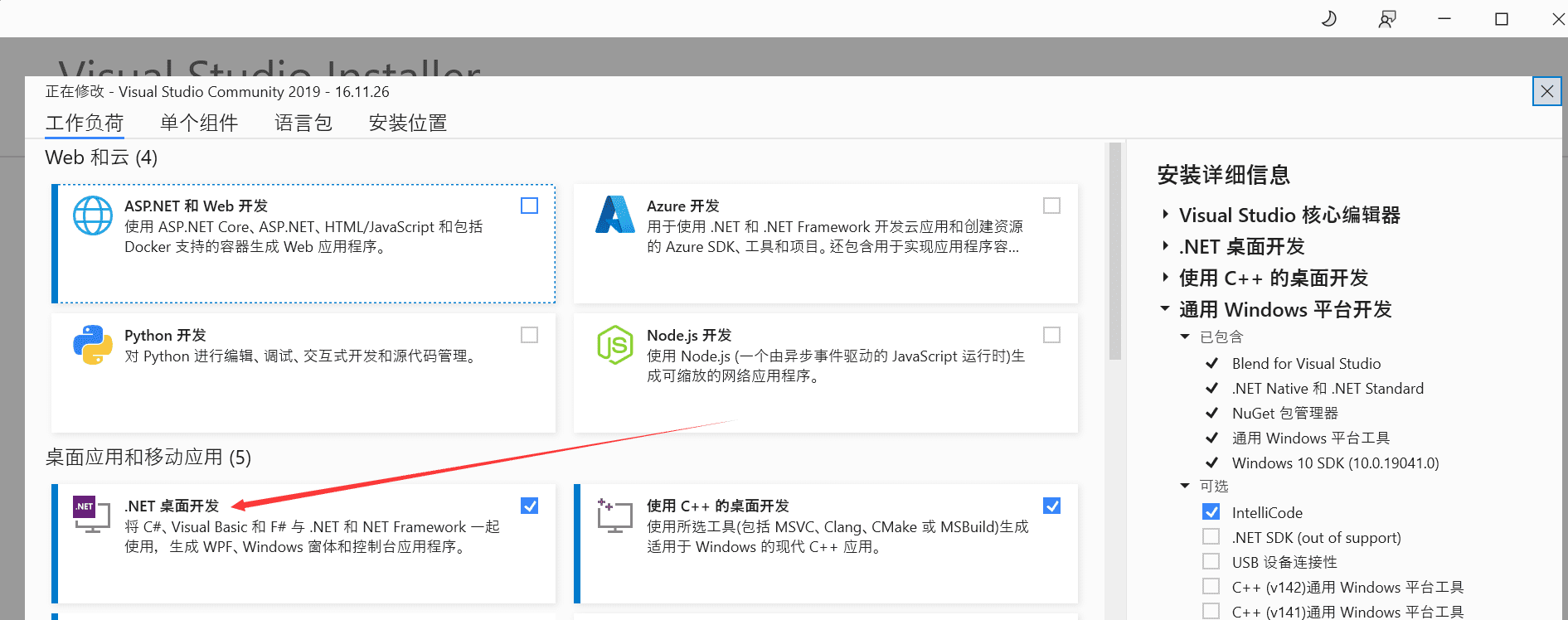Toggle dark theme moon icon in title bar
The image size is (1568, 620).
tap(1329, 18)
